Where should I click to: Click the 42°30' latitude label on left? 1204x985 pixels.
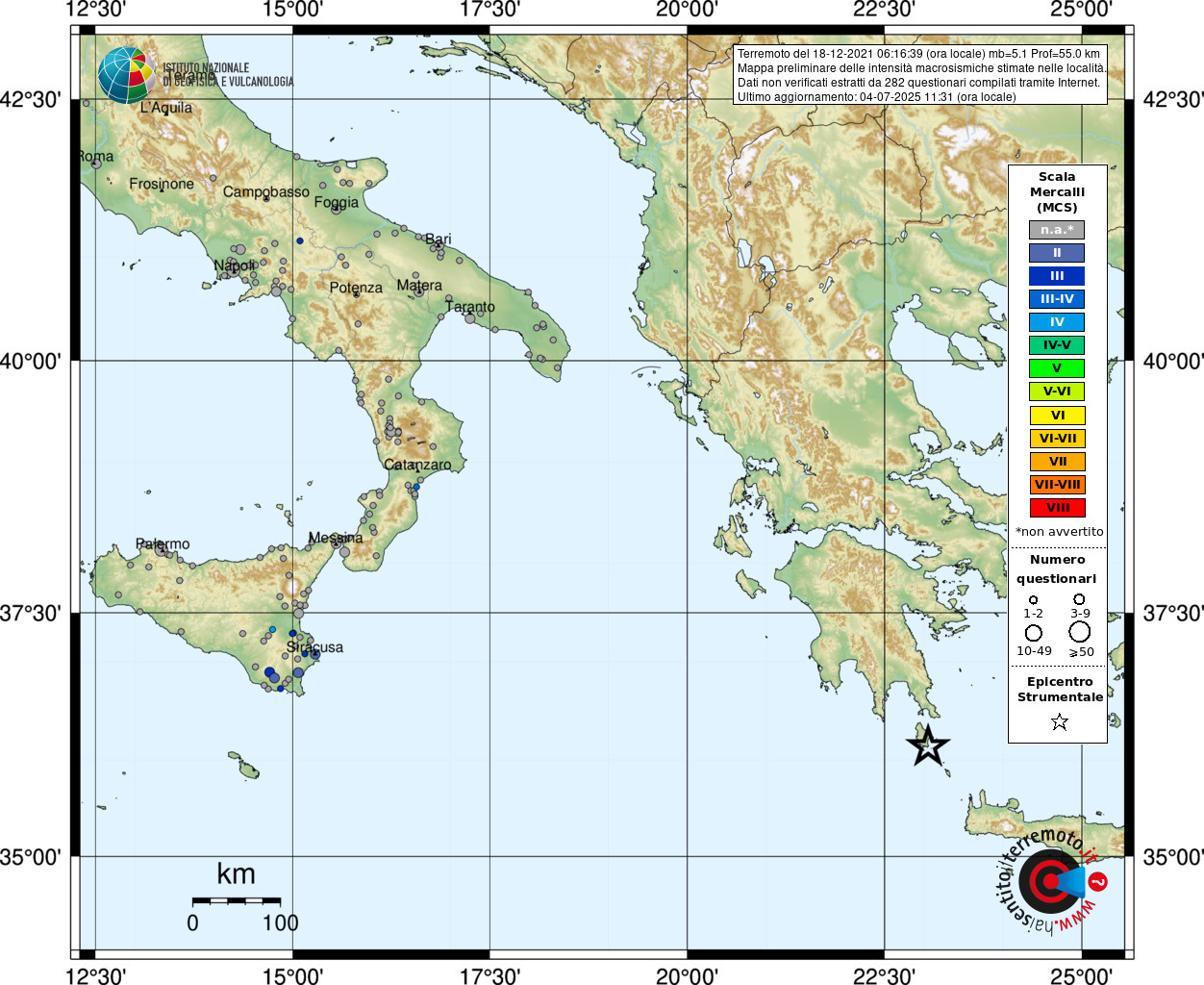point(29,100)
